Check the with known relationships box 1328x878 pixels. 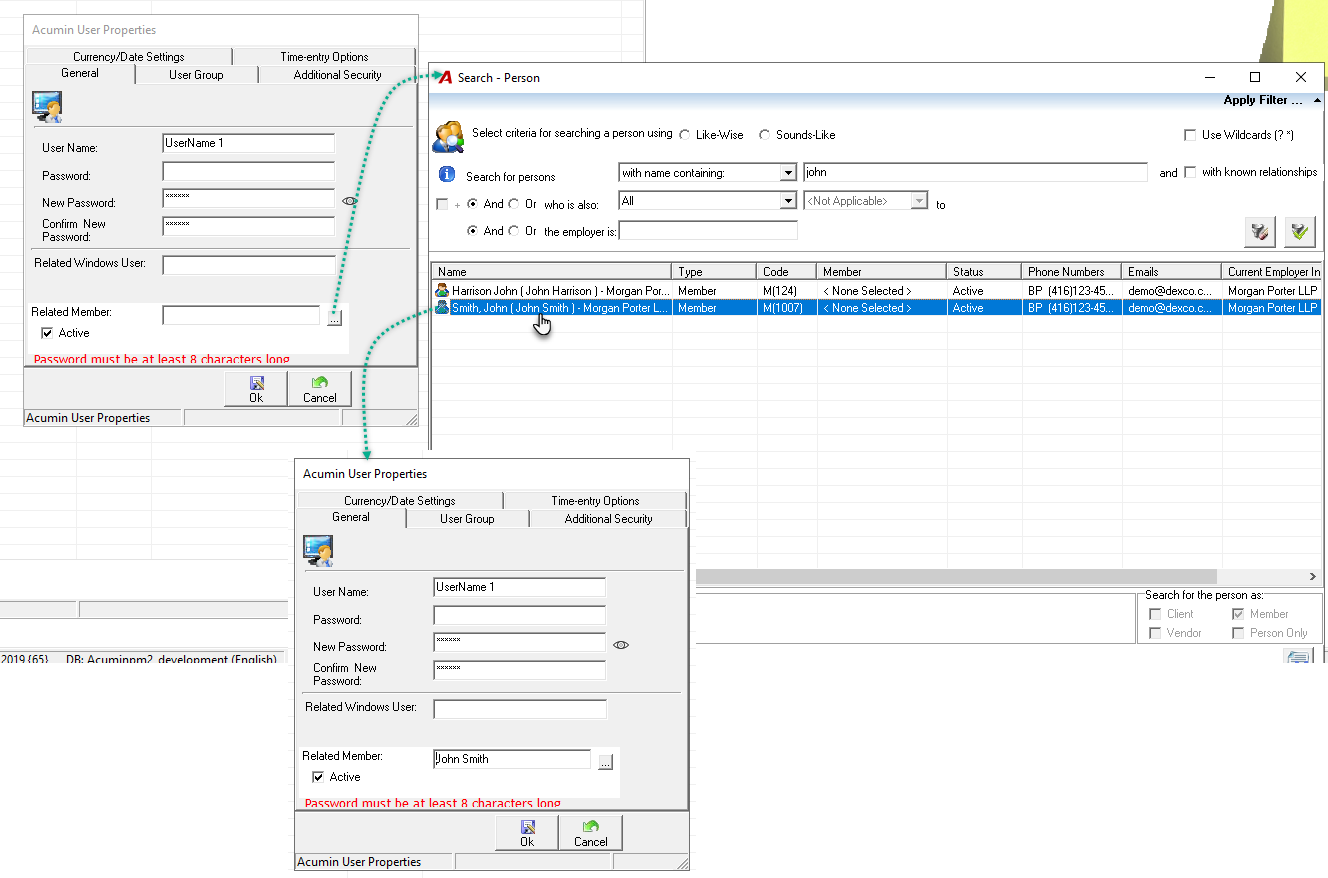[1190, 172]
